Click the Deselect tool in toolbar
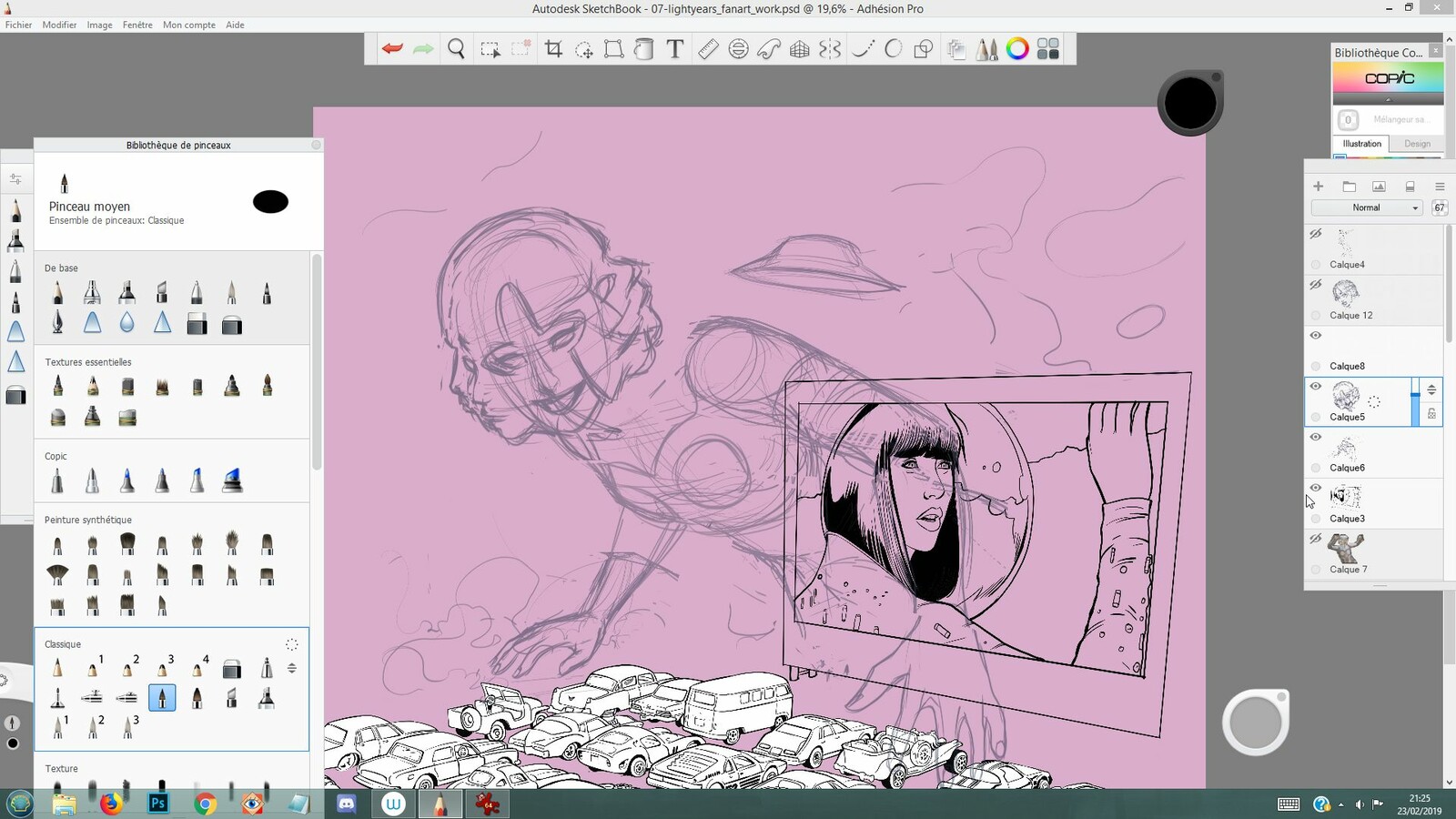This screenshot has width=1456, height=819. (521, 49)
